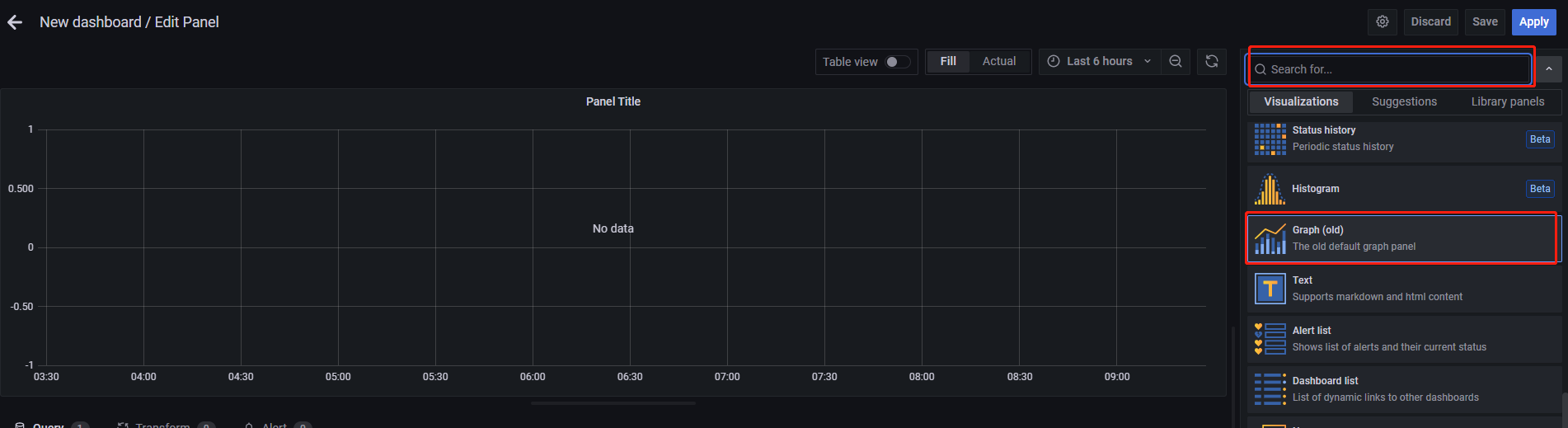
Task: Click the Discard button
Action: pyautogui.click(x=1430, y=22)
